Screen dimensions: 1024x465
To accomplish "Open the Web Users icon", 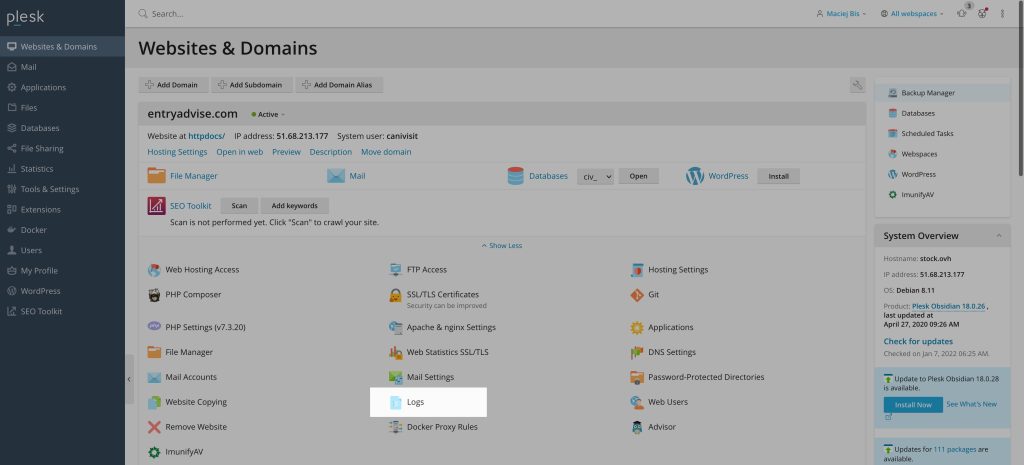I will (637, 402).
